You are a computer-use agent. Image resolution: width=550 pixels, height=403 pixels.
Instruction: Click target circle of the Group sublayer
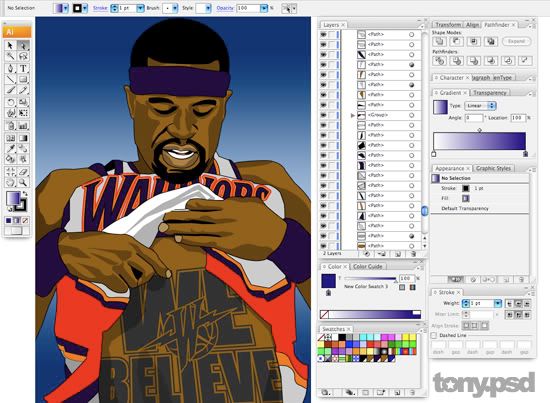411,115
